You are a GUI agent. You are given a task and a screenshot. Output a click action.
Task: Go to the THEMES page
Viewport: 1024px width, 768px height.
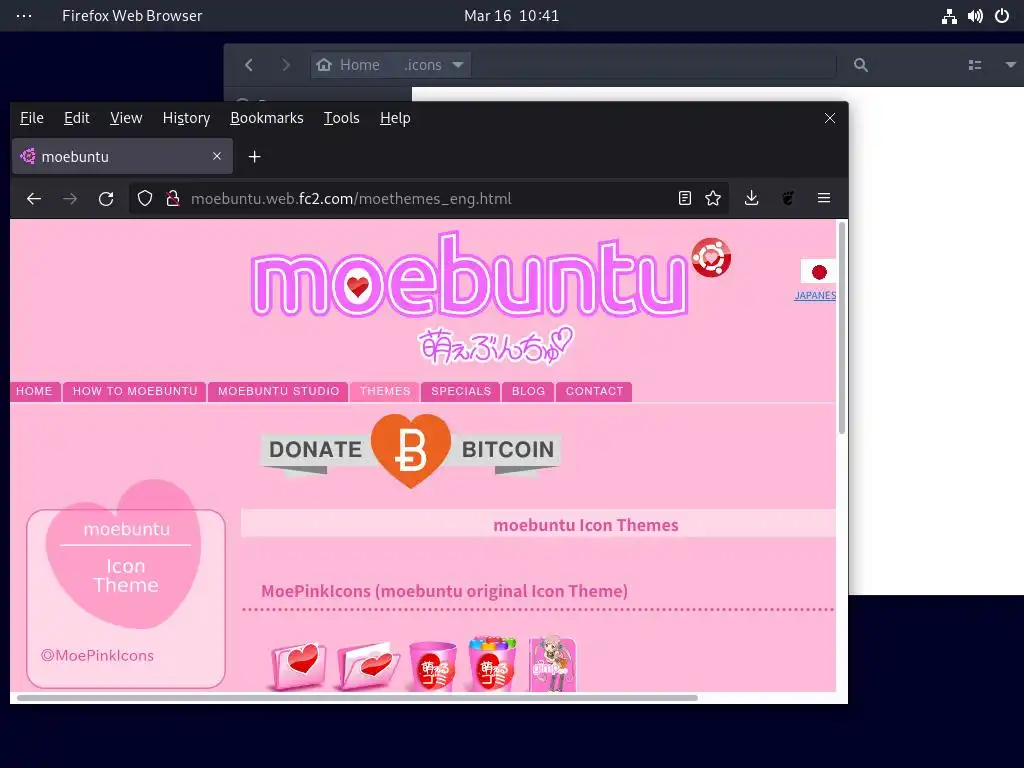coord(385,391)
